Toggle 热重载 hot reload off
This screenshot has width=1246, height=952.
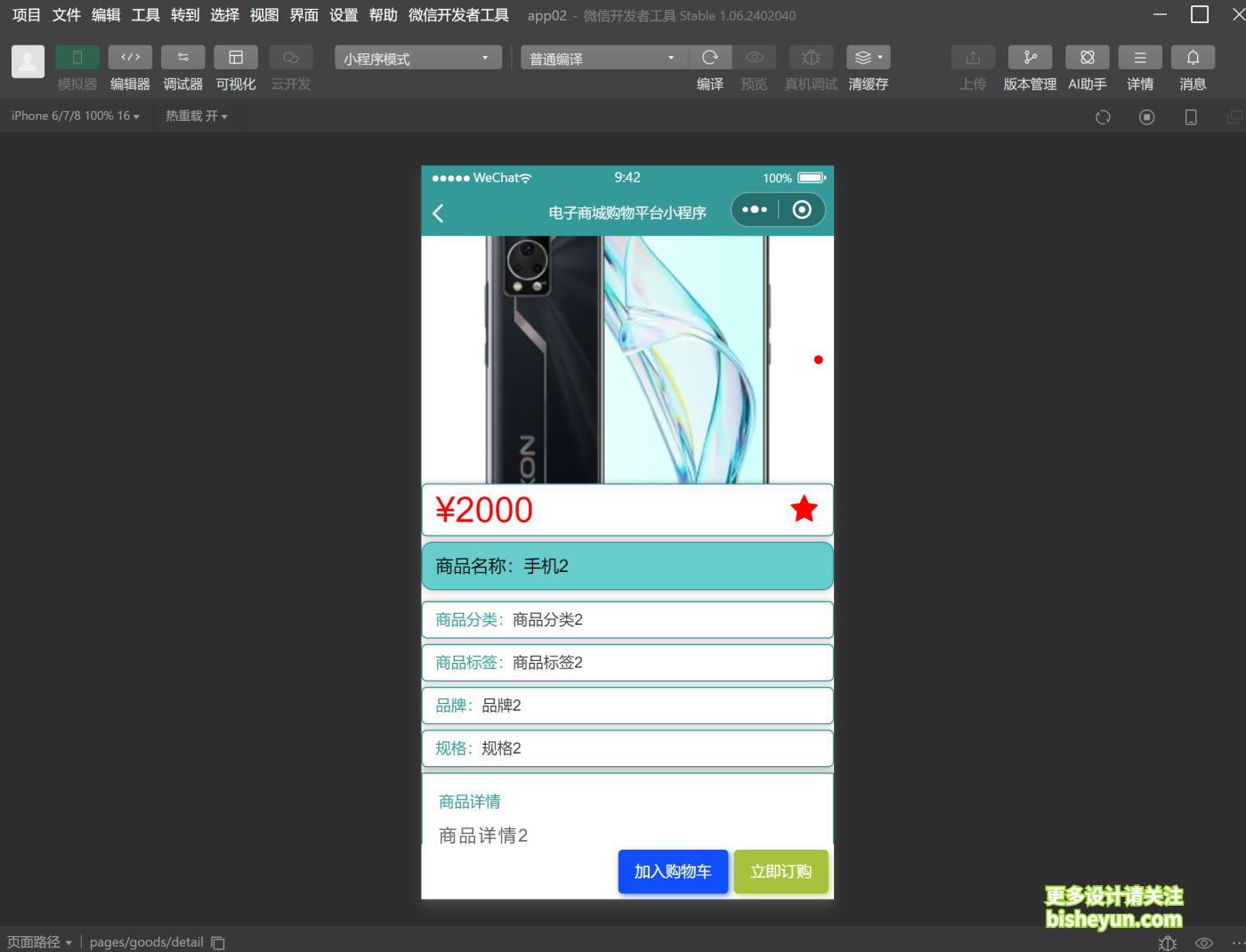[x=196, y=115]
